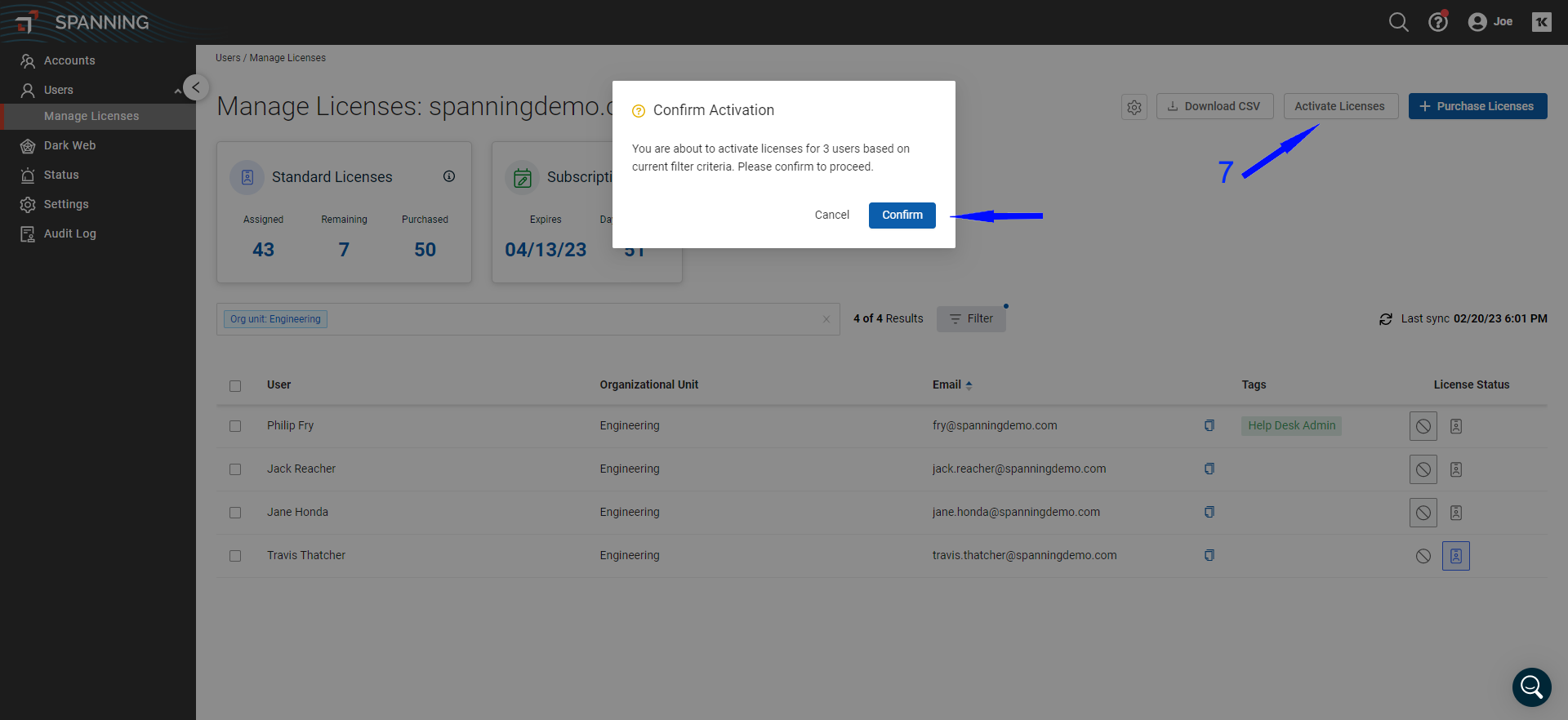Open the chat search bubble icon
Image resolution: width=1568 pixels, height=720 pixels.
tap(1531, 687)
